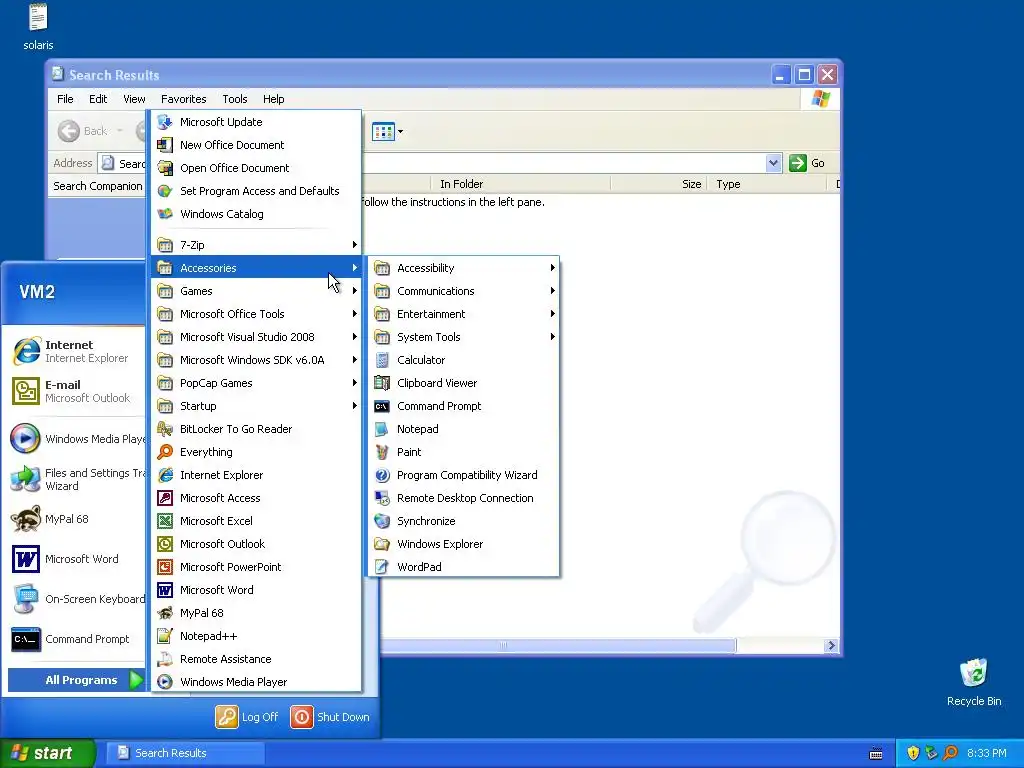Image resolution: width=1024 pixels, height=768 pixels.
Task: Open Windows Catalog
Action: (256, 214)
